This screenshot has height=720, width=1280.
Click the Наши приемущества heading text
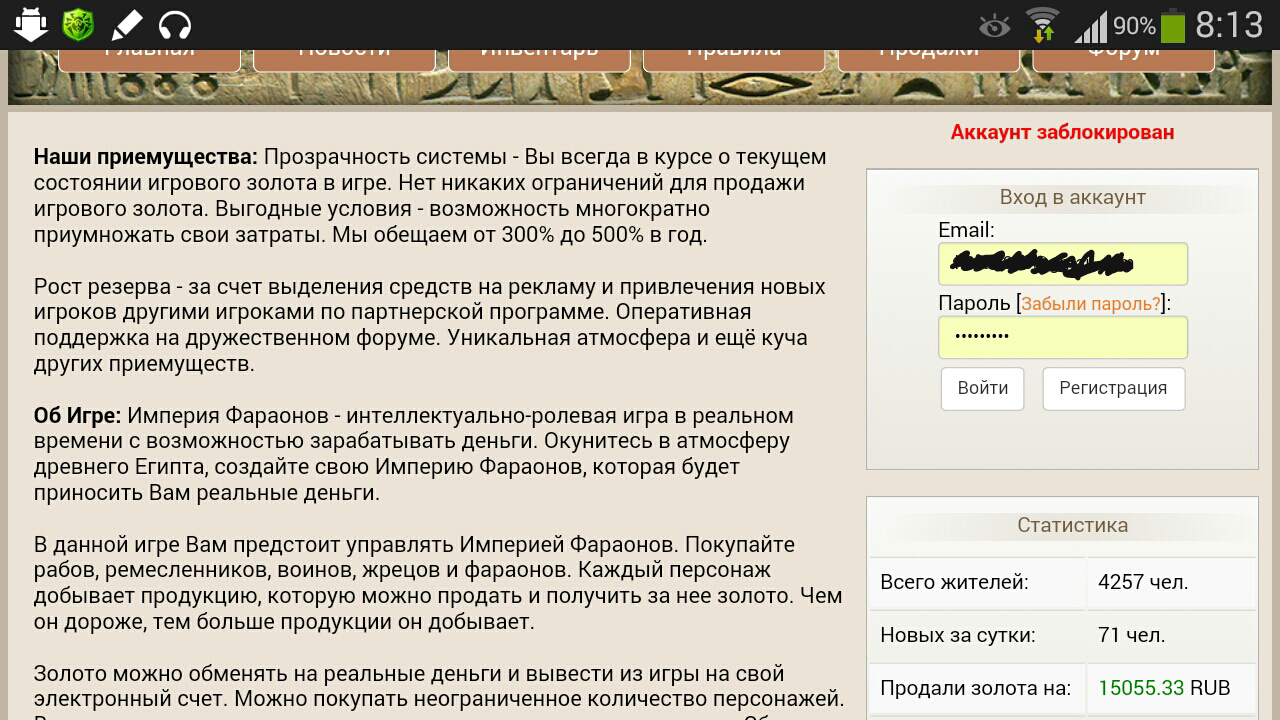[146, 157]
